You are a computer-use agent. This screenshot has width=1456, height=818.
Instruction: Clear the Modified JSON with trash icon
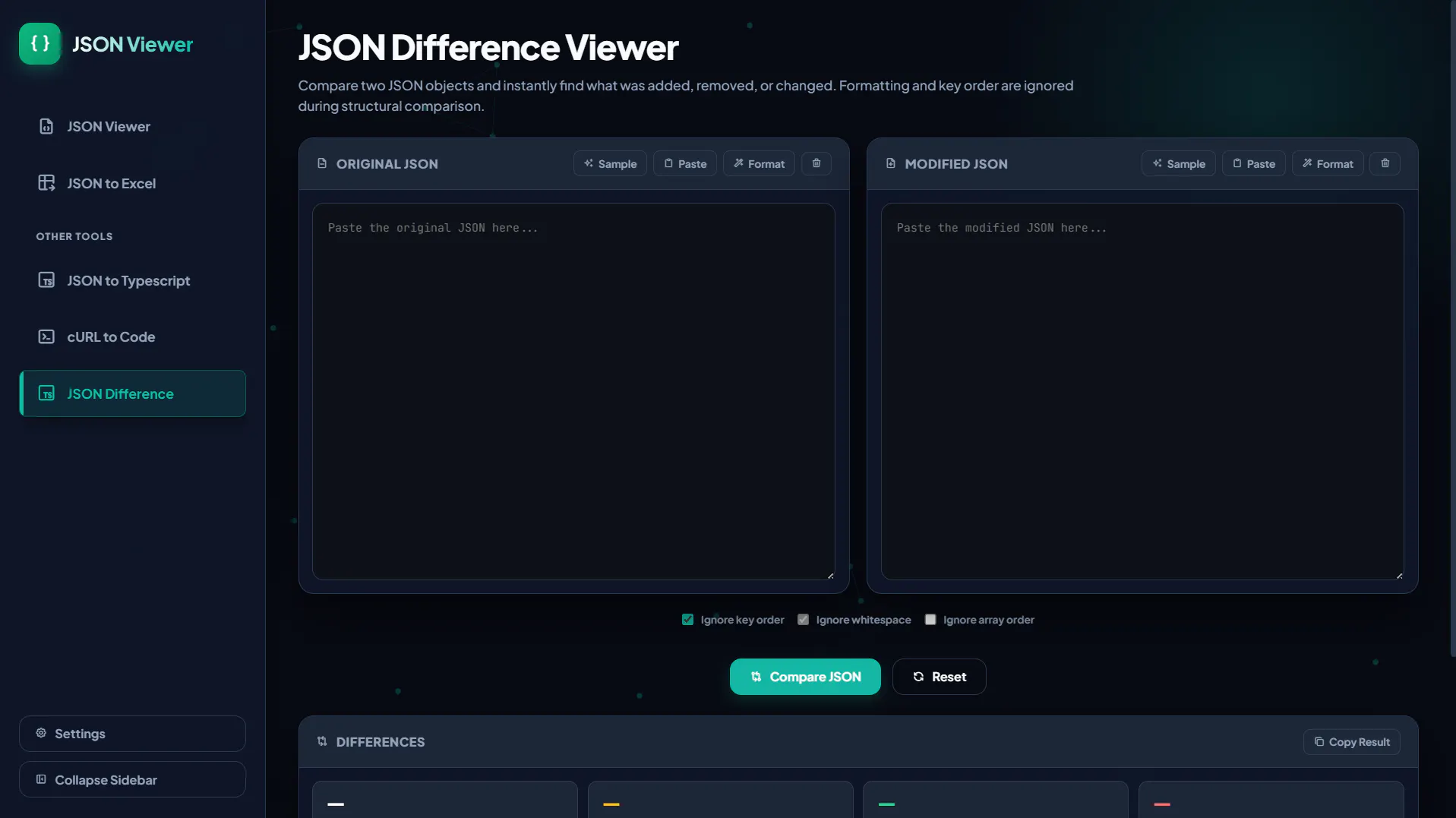(1385, 163)
